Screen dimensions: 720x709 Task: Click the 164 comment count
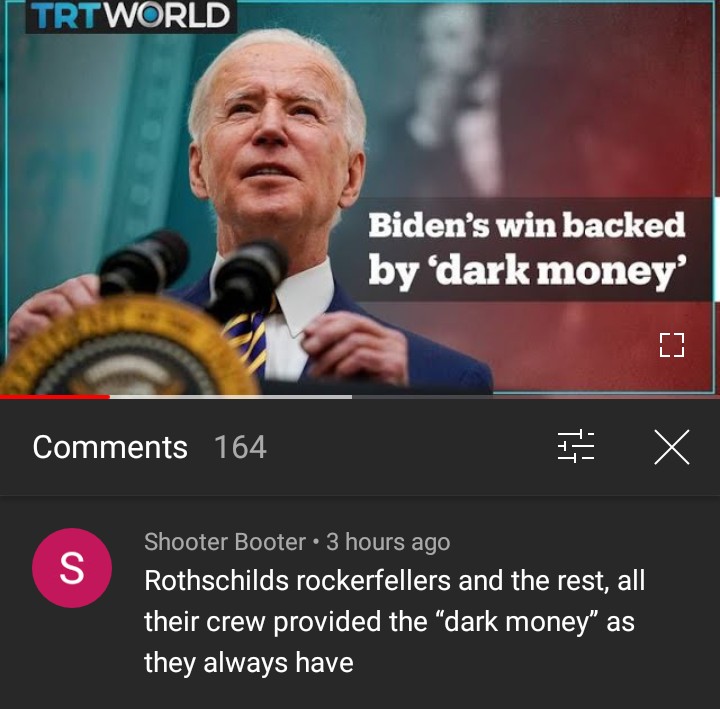coord(240,447)
